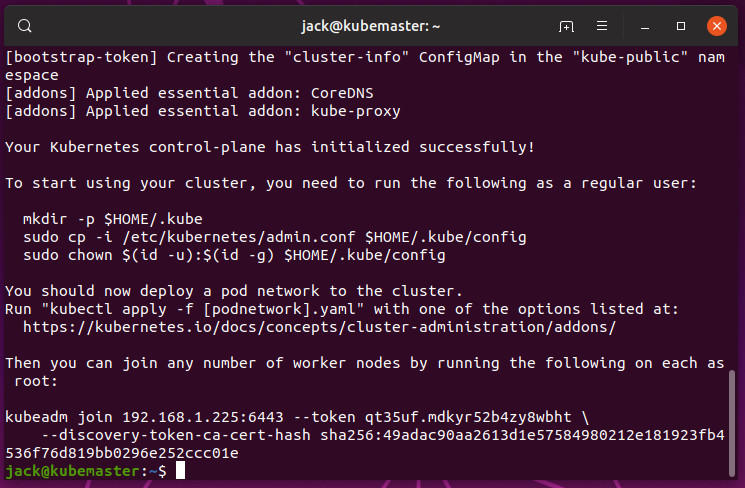Screen dimensions: 745x488
Task: Open the kubernetes.io addons documentation link
Action: point(319,326)
